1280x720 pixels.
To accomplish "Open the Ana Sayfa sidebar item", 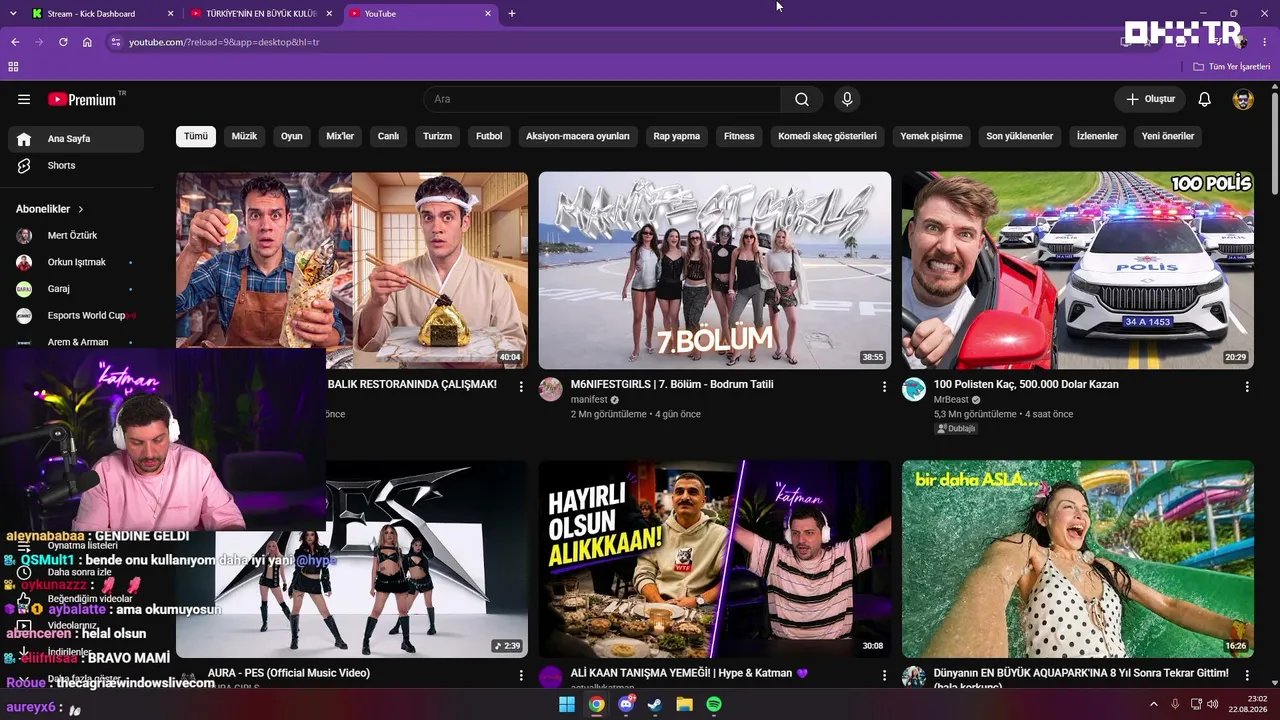I will [76, 139].
